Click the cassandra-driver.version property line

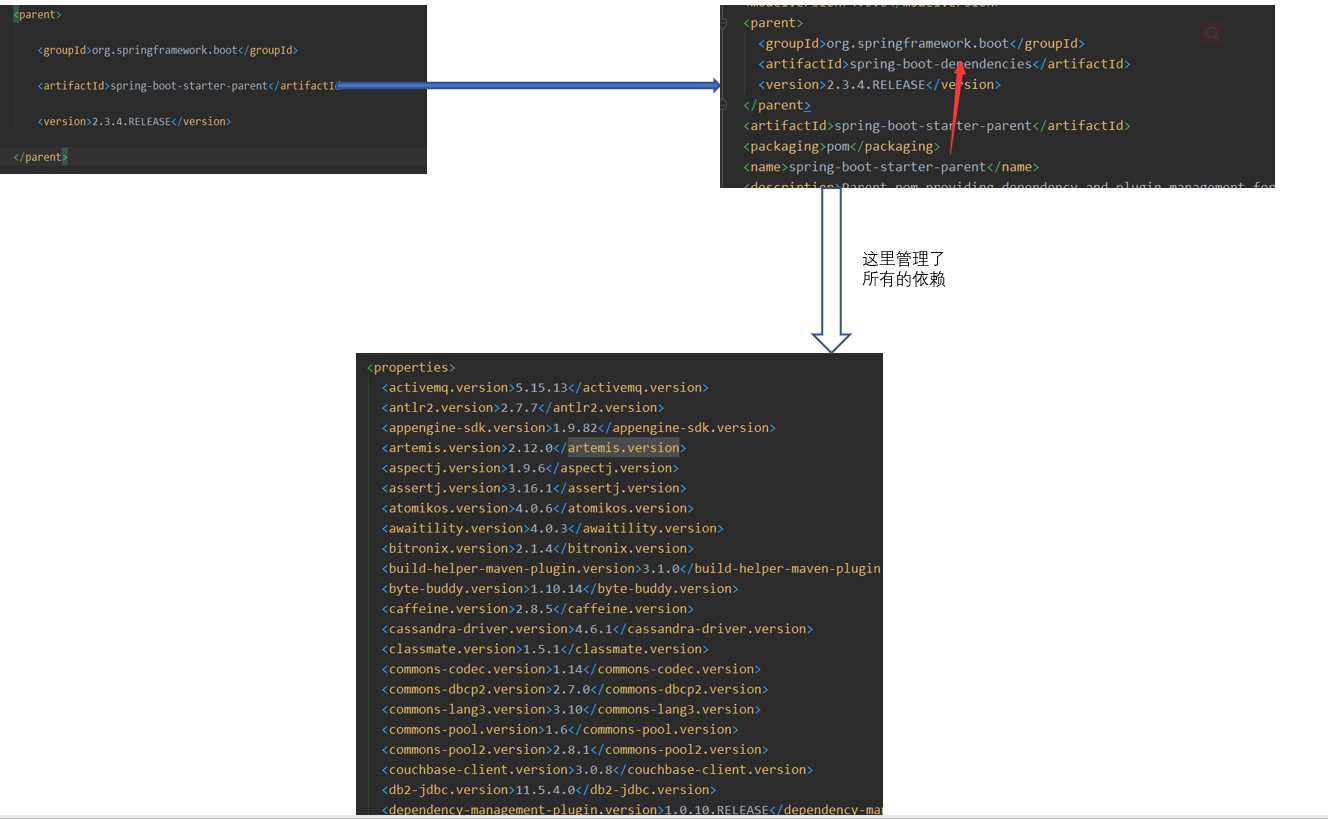[596, 629]
